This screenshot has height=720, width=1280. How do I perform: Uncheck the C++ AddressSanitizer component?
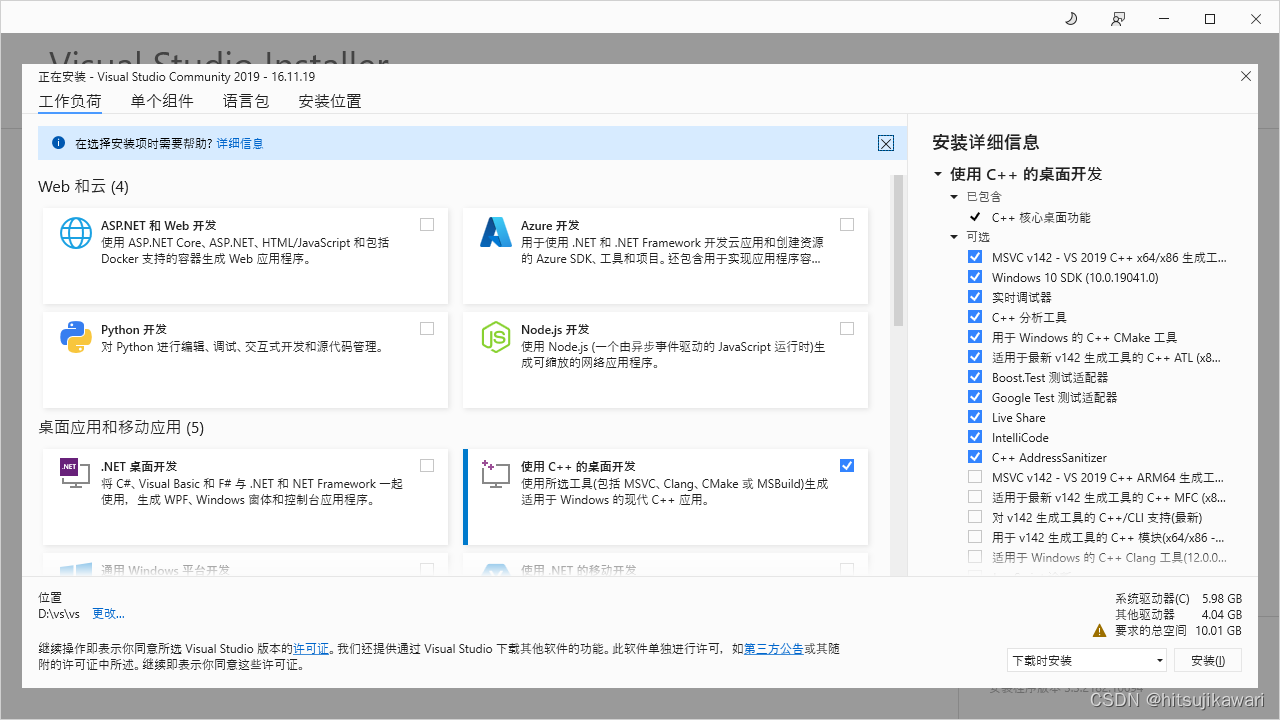(x=975, y=457)
